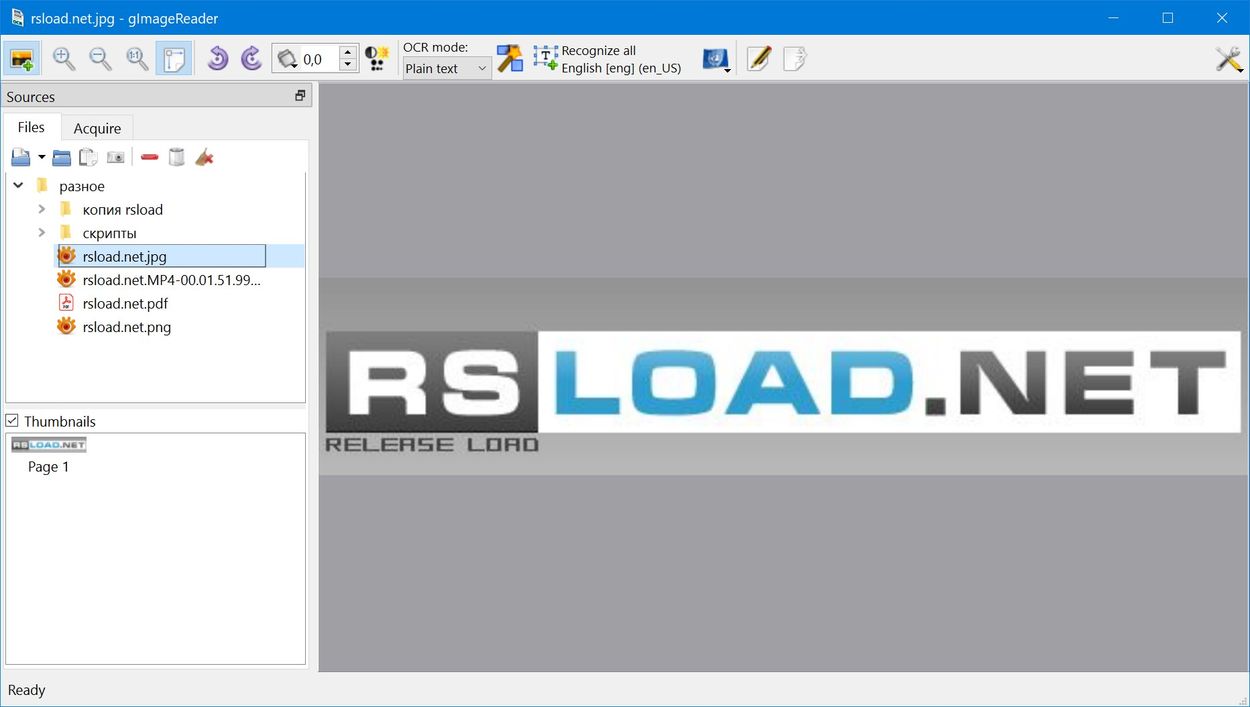Open the OCR mode dropdown
The height and width of the screenshot is (707, 1250).
coord(446,69)
